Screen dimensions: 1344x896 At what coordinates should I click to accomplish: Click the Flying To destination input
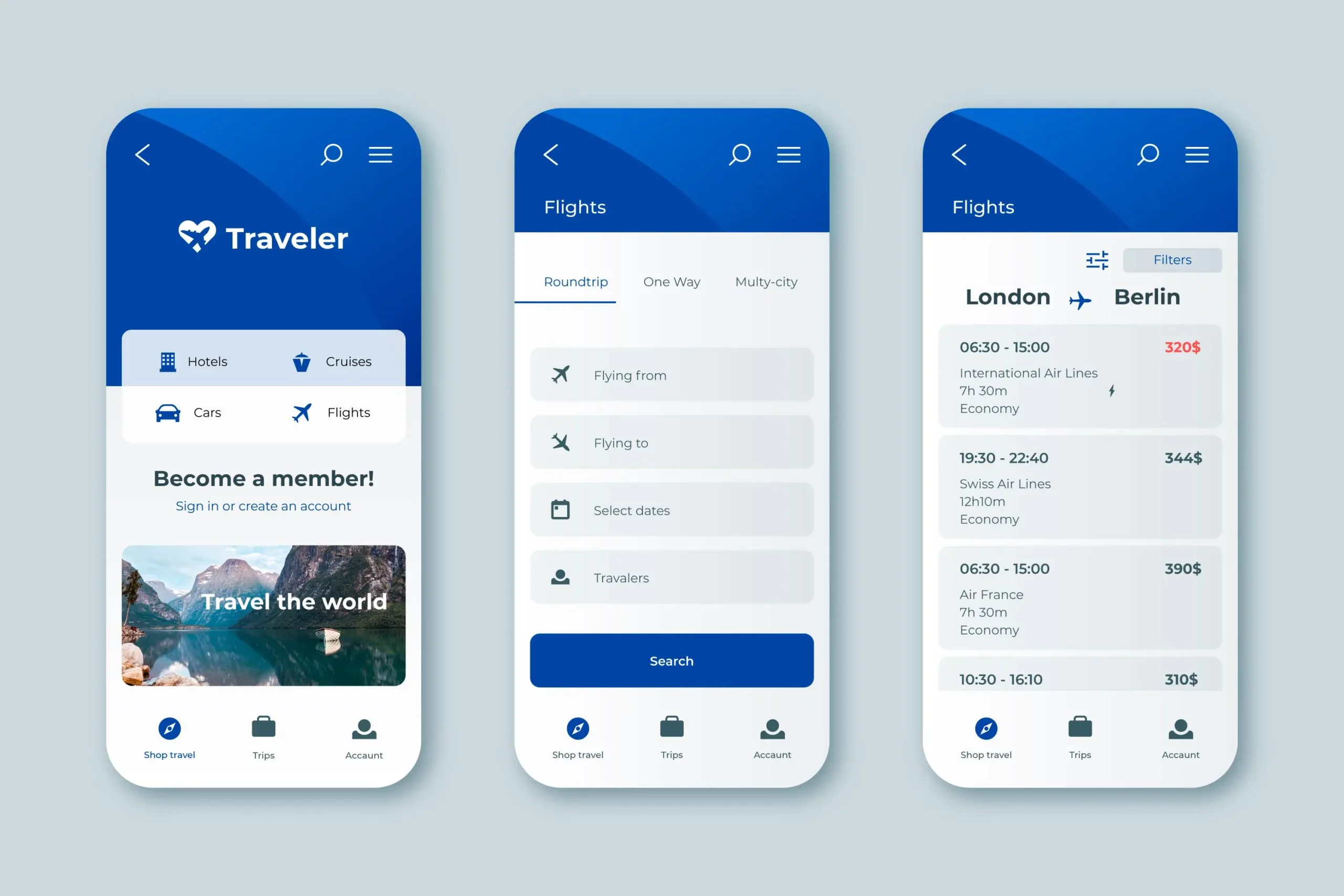click(x=672, y=442)
